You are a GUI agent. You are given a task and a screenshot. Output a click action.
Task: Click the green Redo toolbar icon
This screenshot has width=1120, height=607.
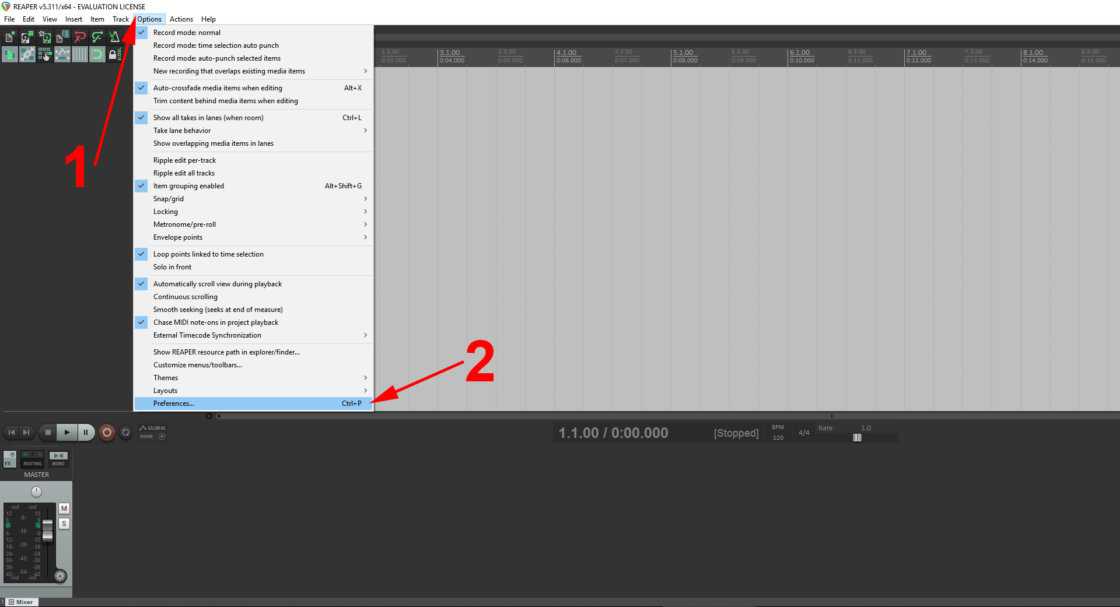[97, 37]
